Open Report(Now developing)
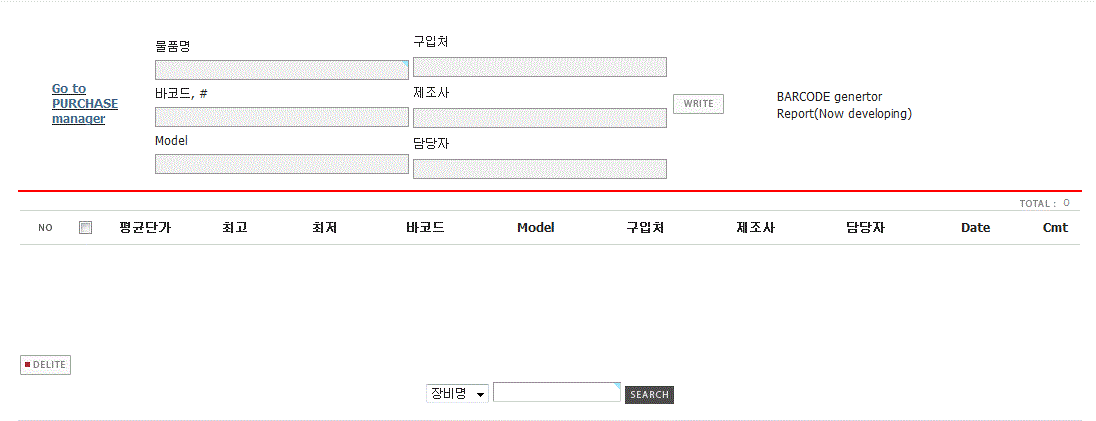Image resolution: width=1096 pixels, height=421 pixels. pos(844,113)
